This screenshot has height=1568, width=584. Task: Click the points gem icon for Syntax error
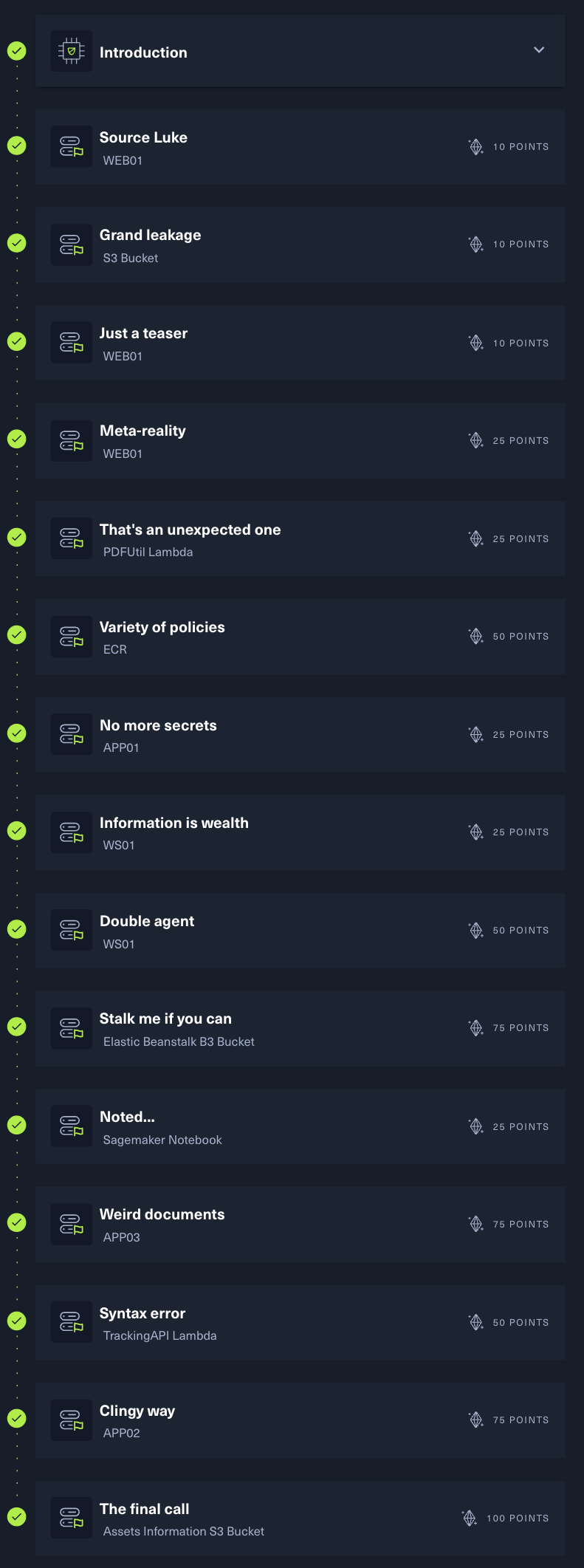476,1321
